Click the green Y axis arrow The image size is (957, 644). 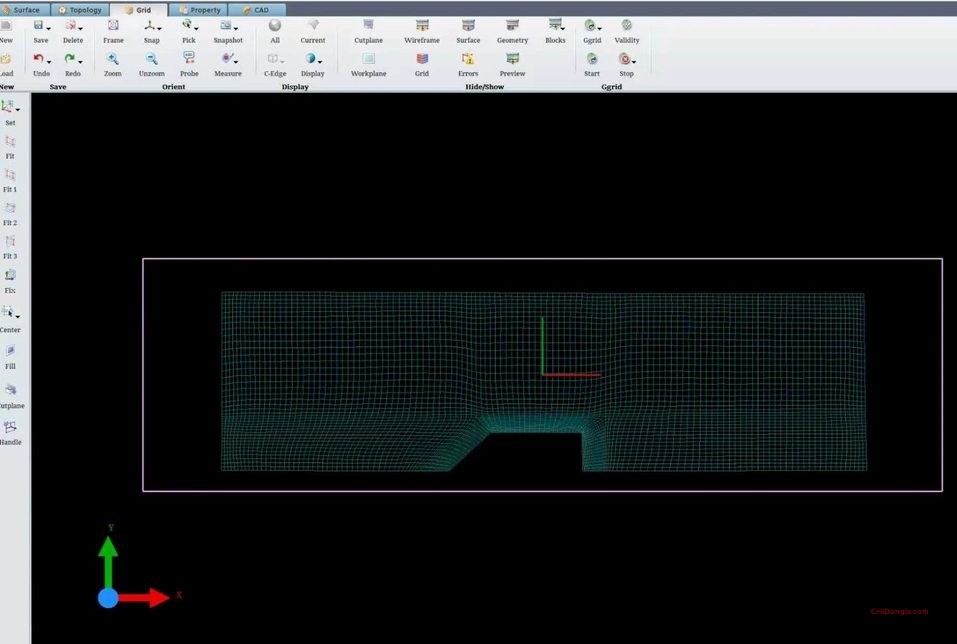tap(108, 562)
